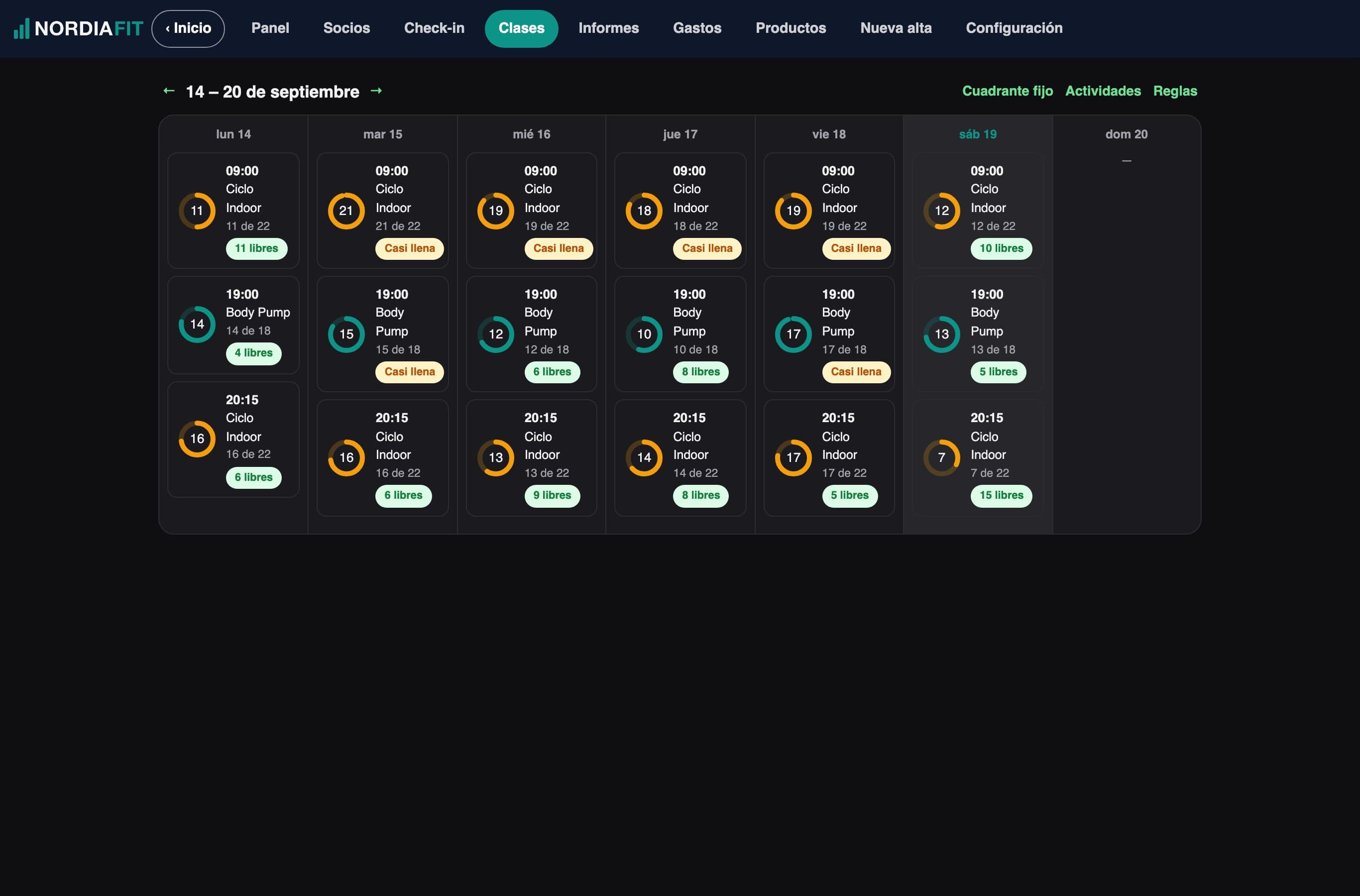This screenshot has width=1360, height=896.
Task: Open the Nueva alta tab
Action: (x=896, y=28)
